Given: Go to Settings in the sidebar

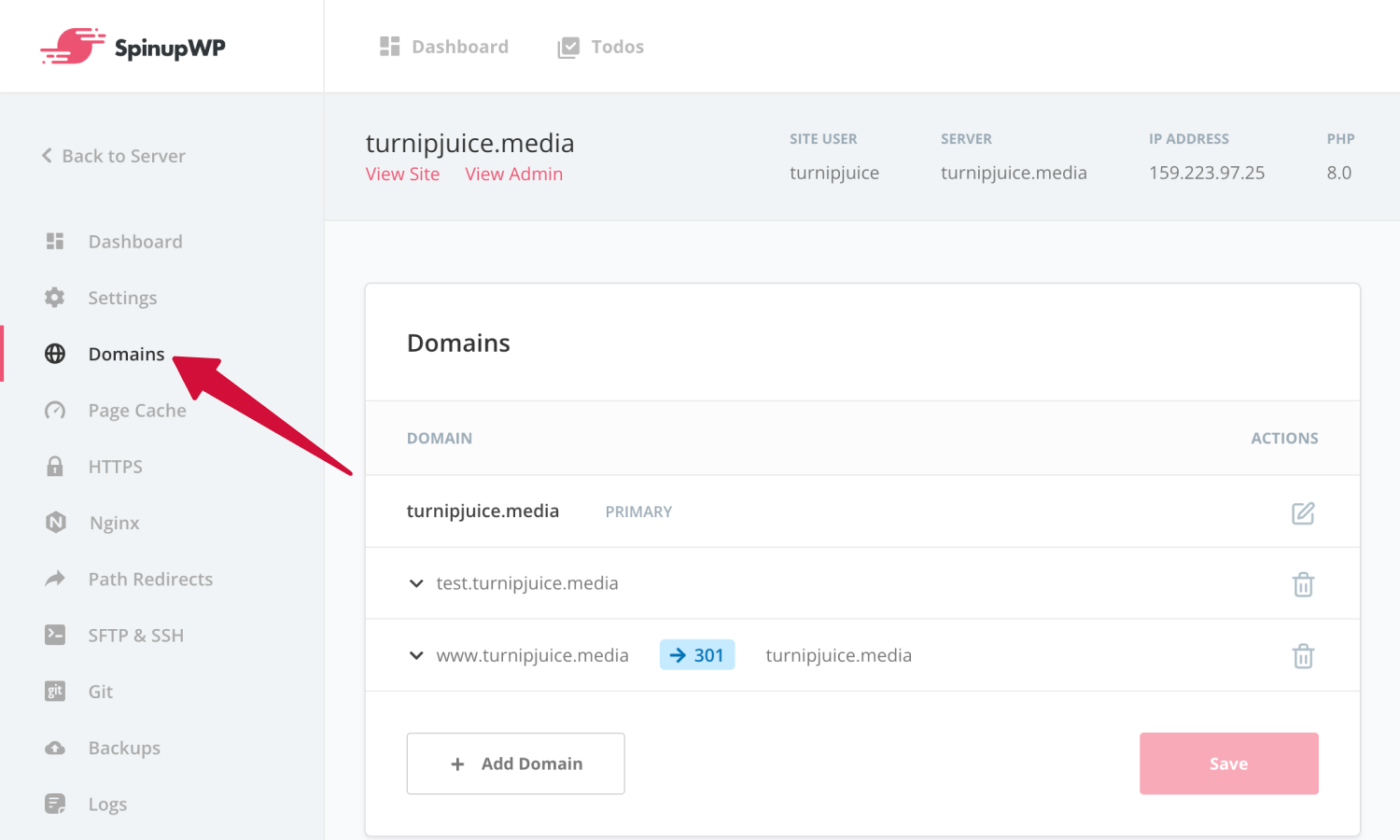Looking at the screenshot, I should [122, 298].
